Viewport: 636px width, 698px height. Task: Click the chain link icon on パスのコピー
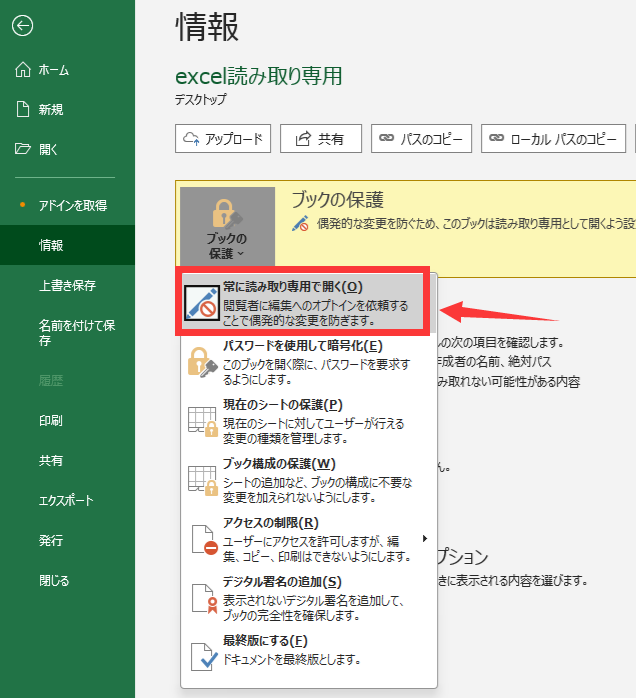pyautogui.click(x=386, y=138)
